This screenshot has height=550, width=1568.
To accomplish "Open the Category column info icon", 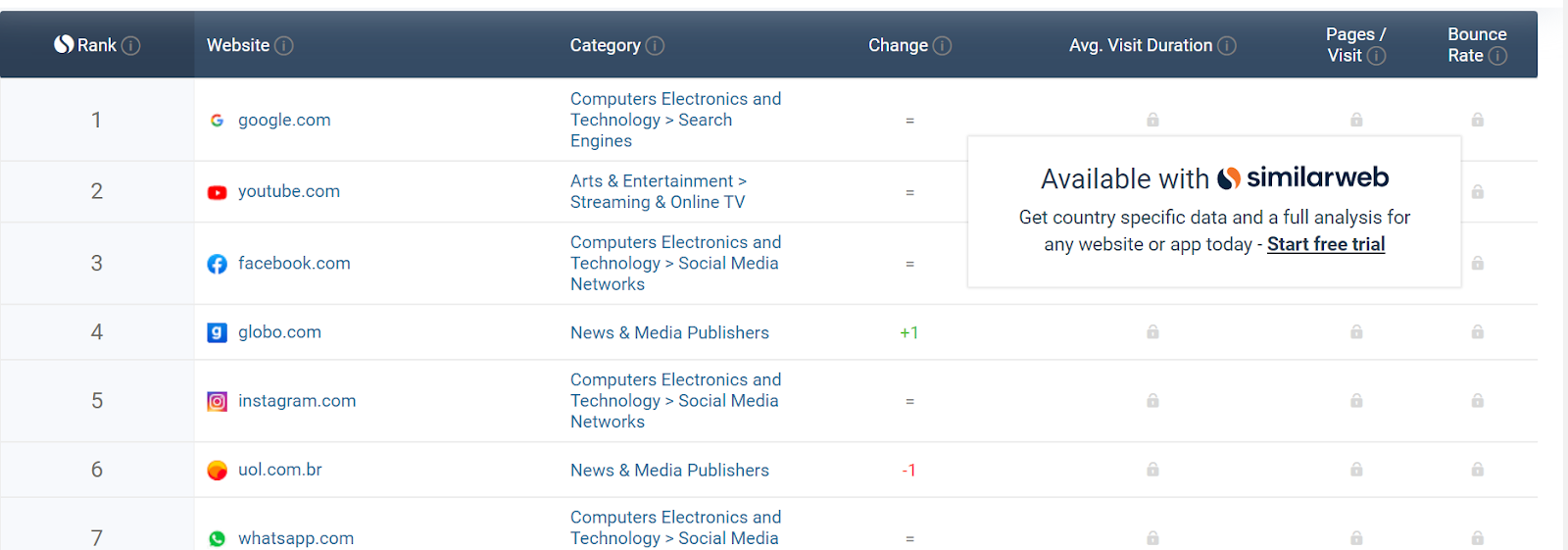I will (656, 45).
